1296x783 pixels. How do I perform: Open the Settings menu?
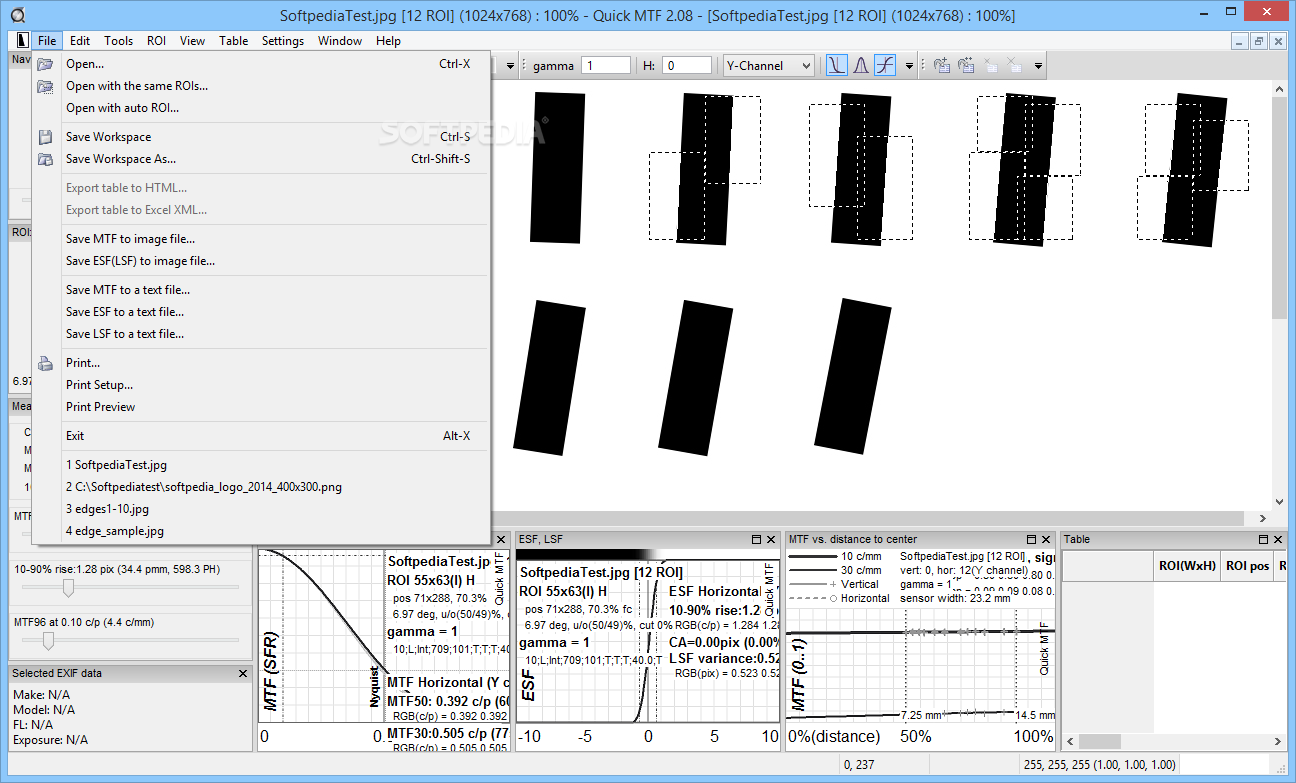click(283, 41)
